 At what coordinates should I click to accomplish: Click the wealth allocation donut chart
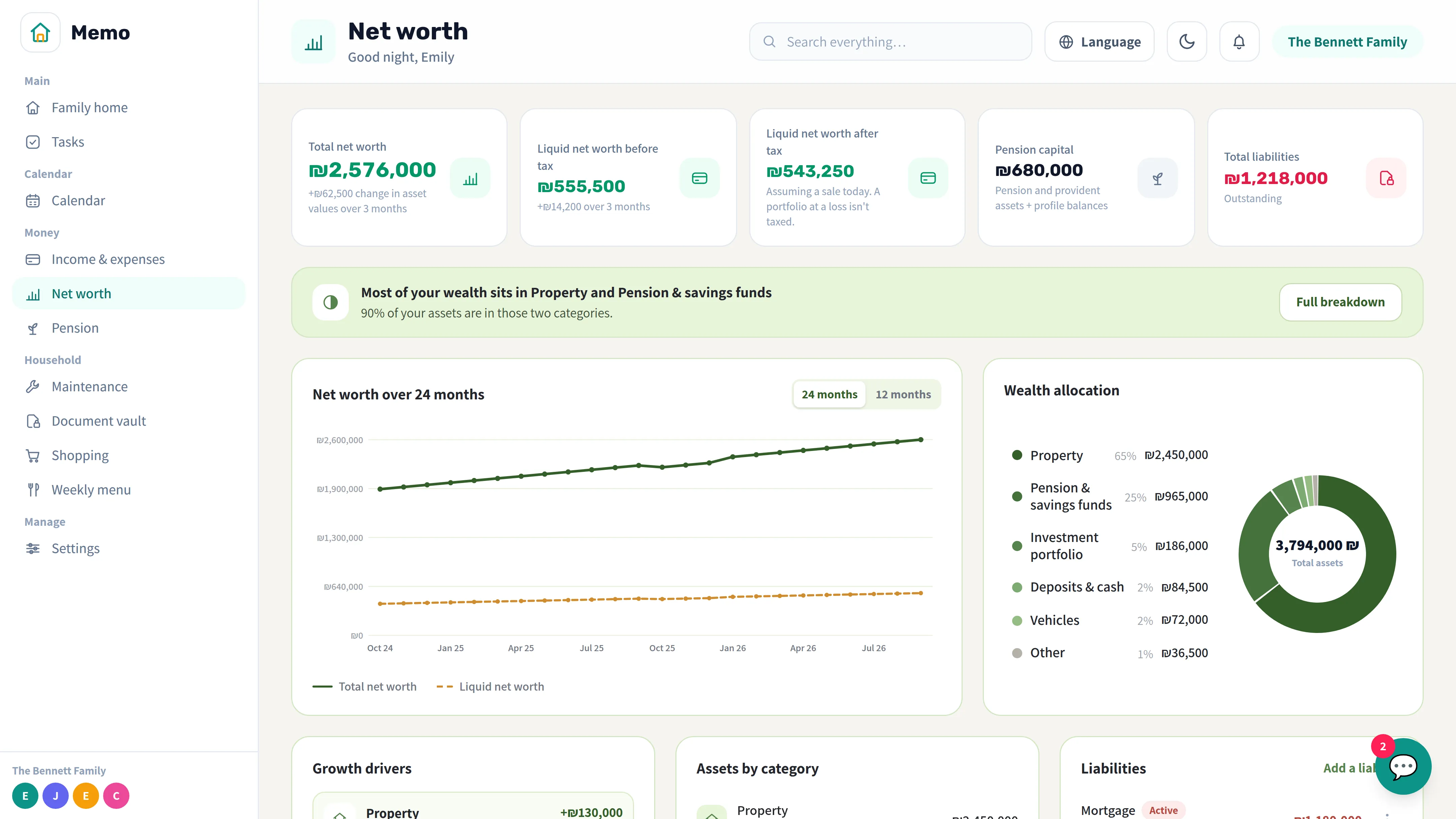pyautogui.click(x=1317, y=554)
